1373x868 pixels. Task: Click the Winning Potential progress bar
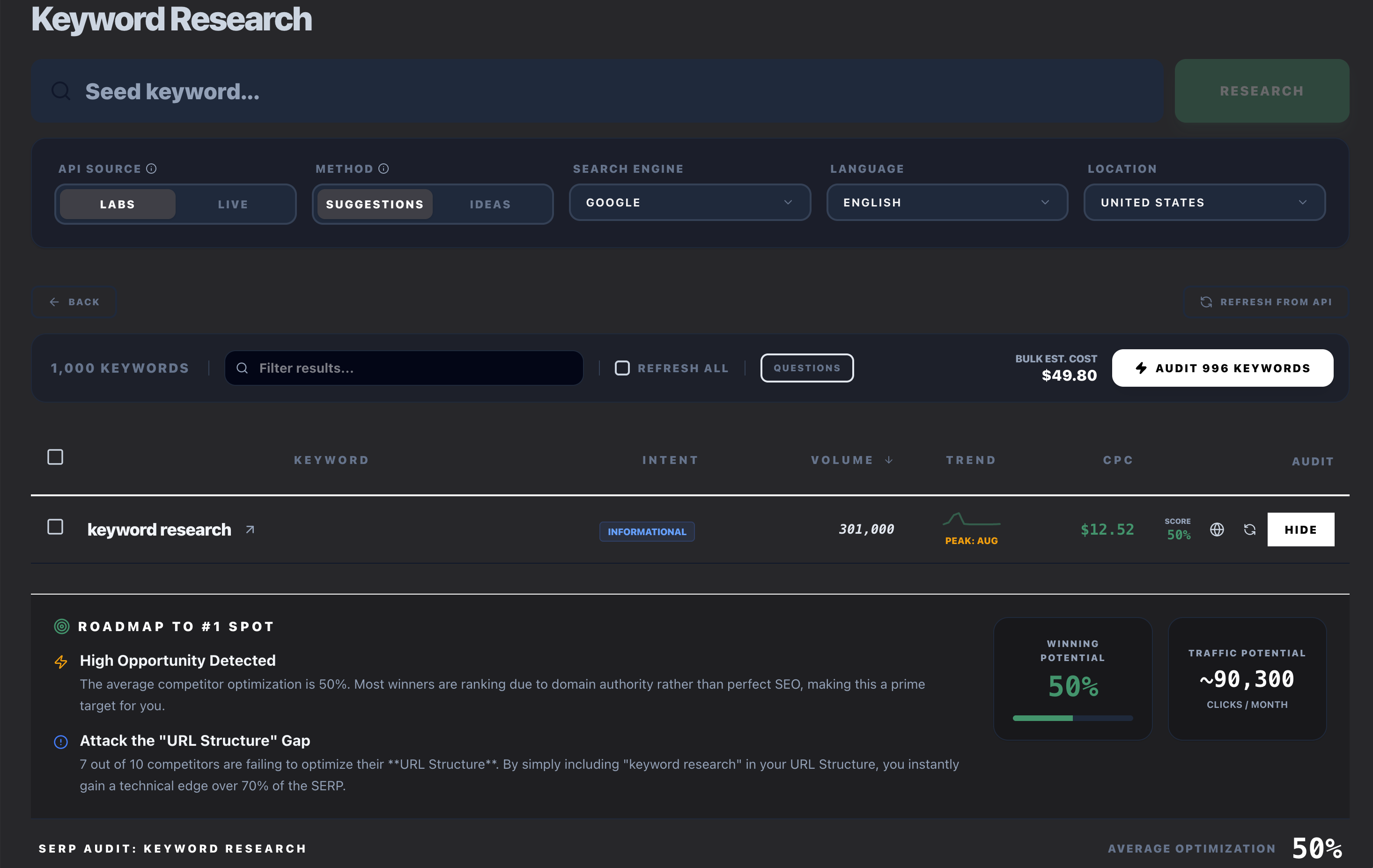(x=1072, y=718)
